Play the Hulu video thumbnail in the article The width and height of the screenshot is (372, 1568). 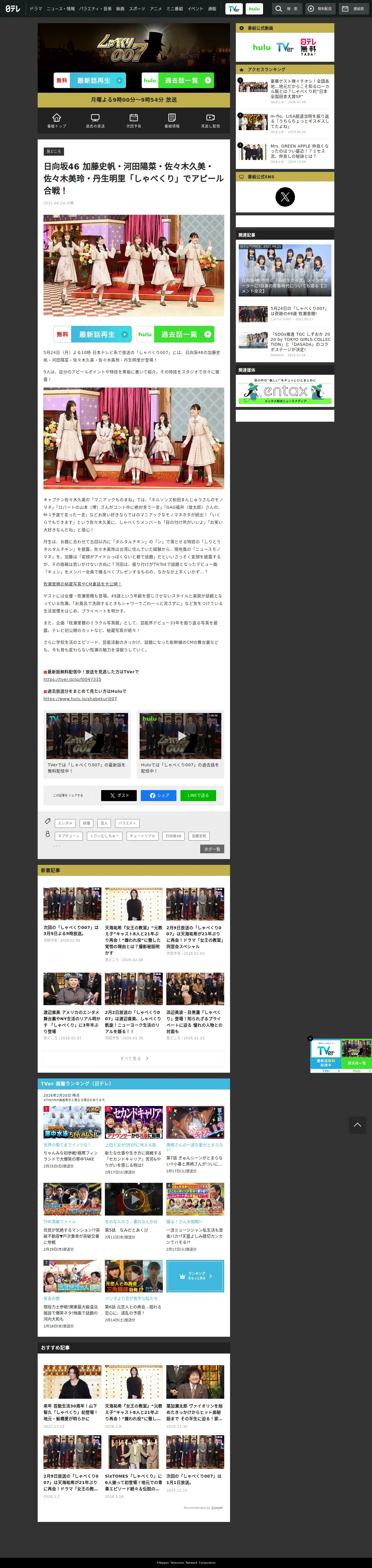click(x=180, y=736)
